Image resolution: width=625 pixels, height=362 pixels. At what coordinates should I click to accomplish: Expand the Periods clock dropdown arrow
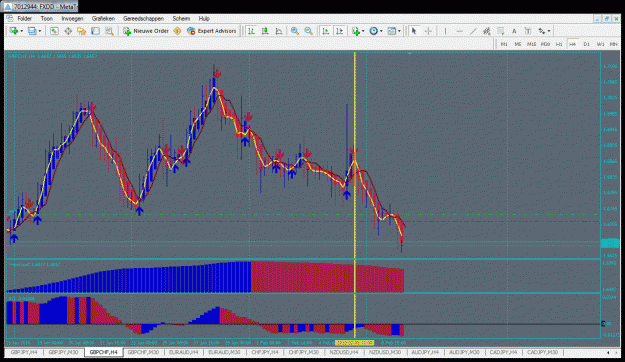381,31
